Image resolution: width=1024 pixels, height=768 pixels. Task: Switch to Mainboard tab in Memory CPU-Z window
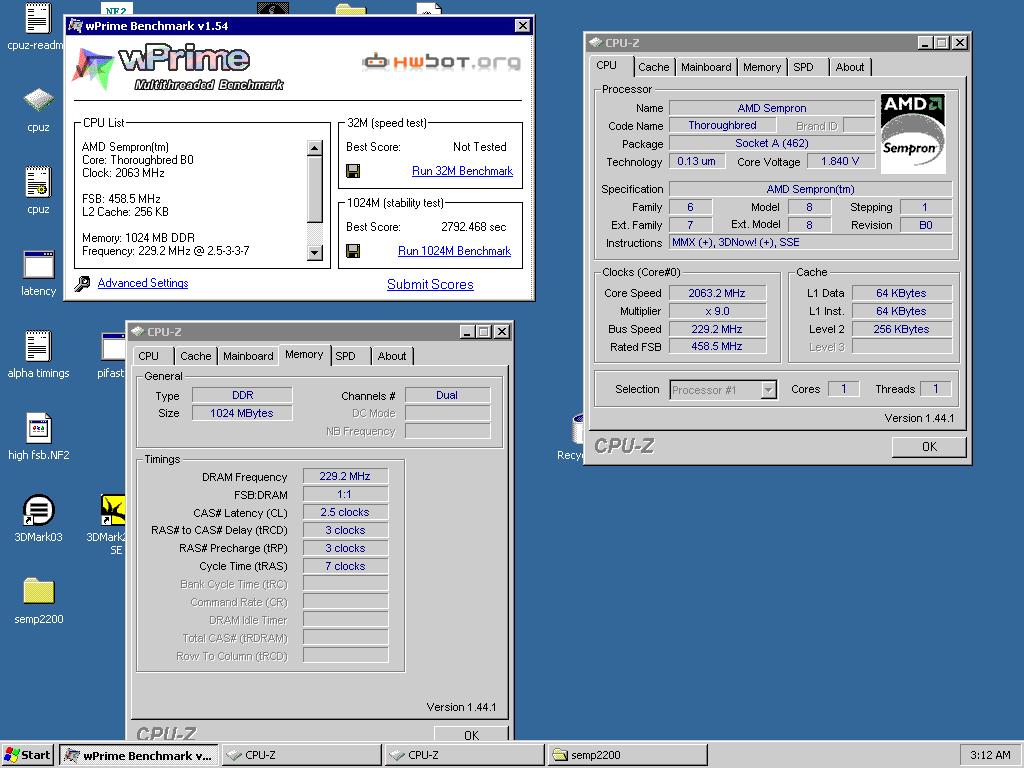(248, 357)
